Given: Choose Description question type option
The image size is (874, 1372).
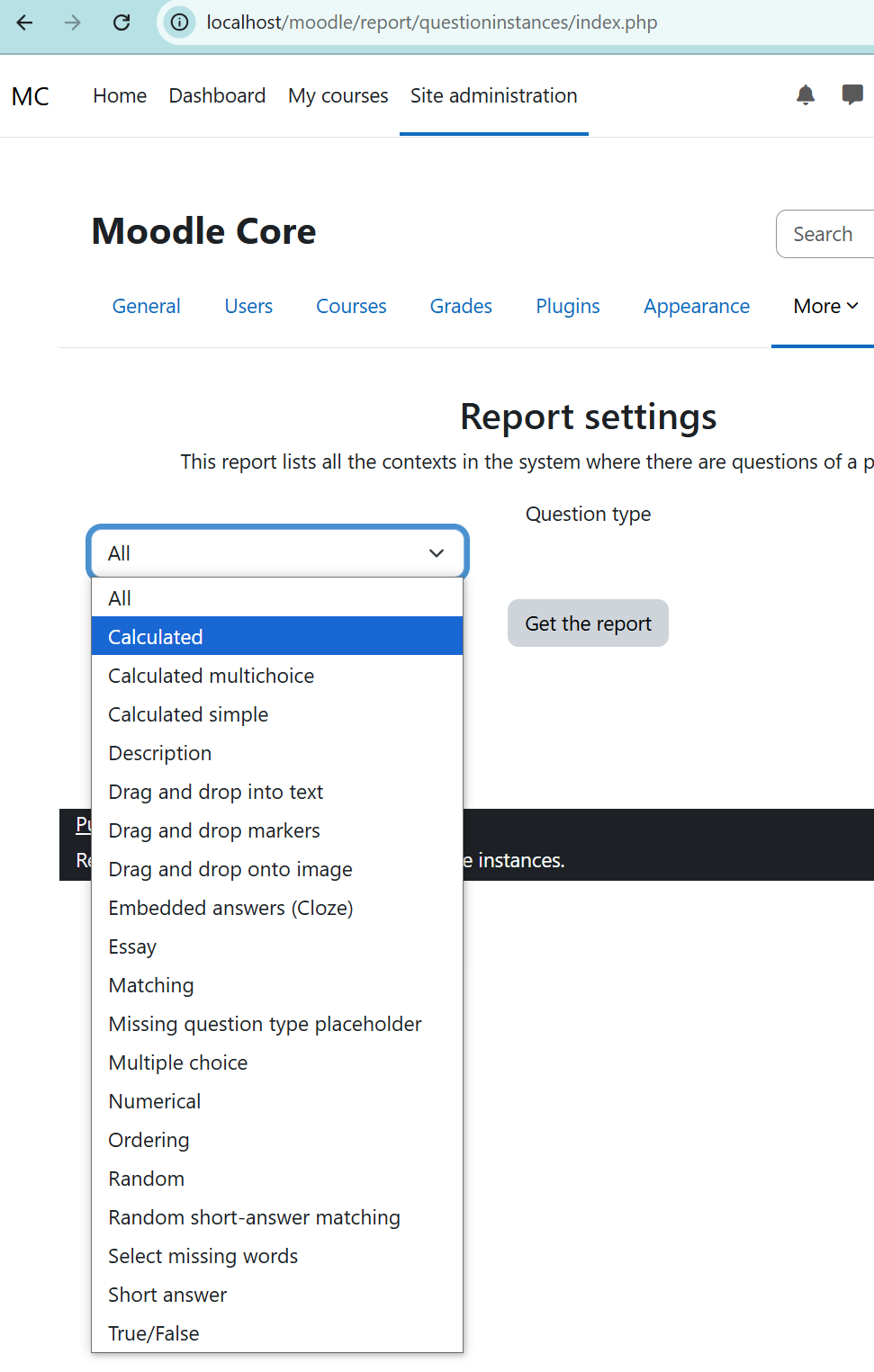Looking at the screenshot, I should [277, 752].
